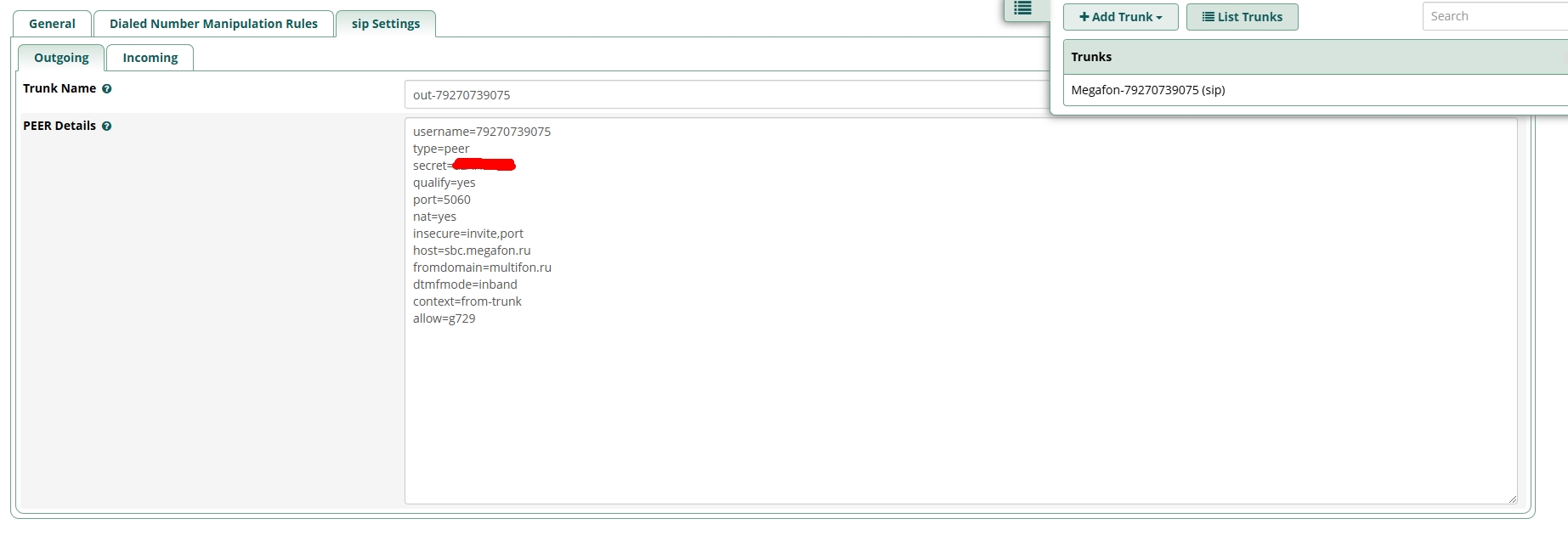This screenshot has height=535, width=1568.
Task: Place cursor on the host=sbc.megafon.ru line
Action: (x=472, y=251)
